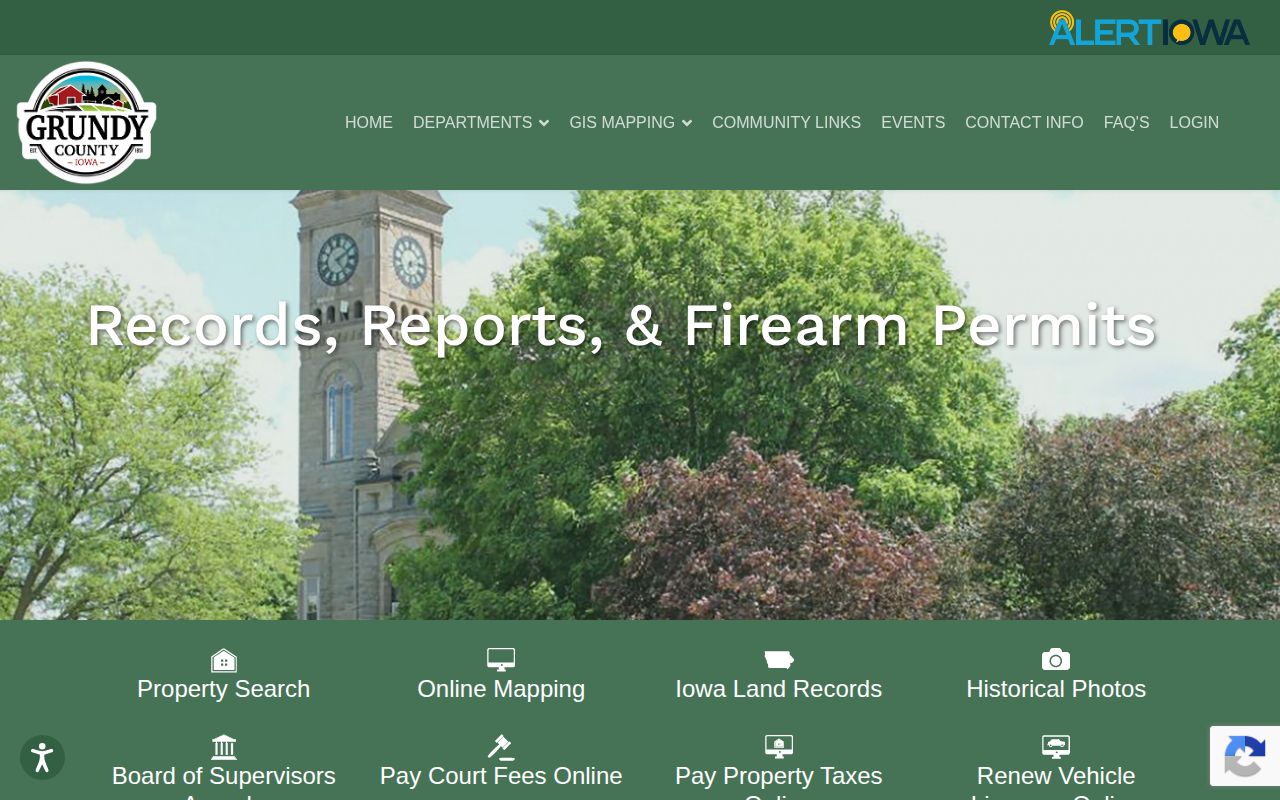
Task: Click the icon above Iowa Land Records
Action: coord(779,660)
